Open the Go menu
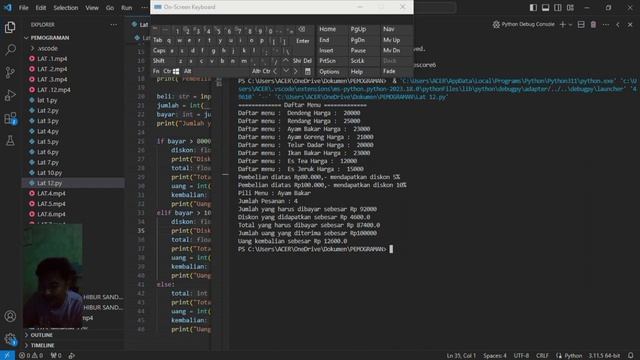This screenshot has width=640, height=360. pos(110,8)
